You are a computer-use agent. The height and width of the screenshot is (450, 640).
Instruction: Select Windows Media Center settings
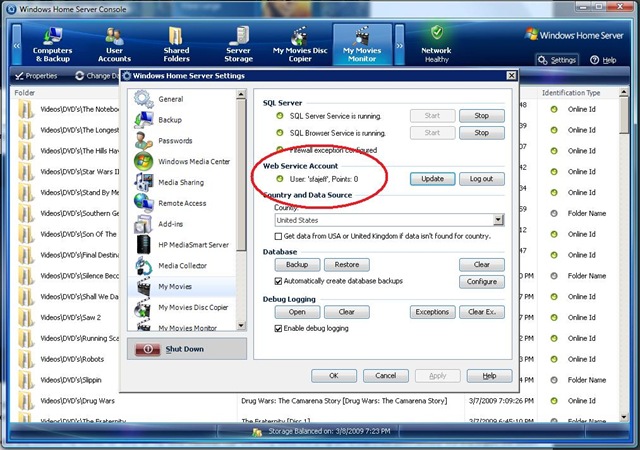point(182,162)
